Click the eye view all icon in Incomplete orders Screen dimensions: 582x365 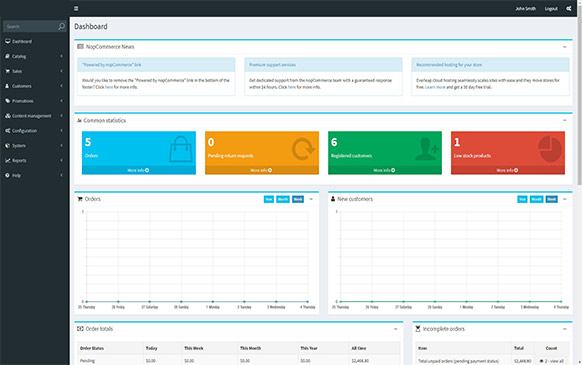pos(541,361)
